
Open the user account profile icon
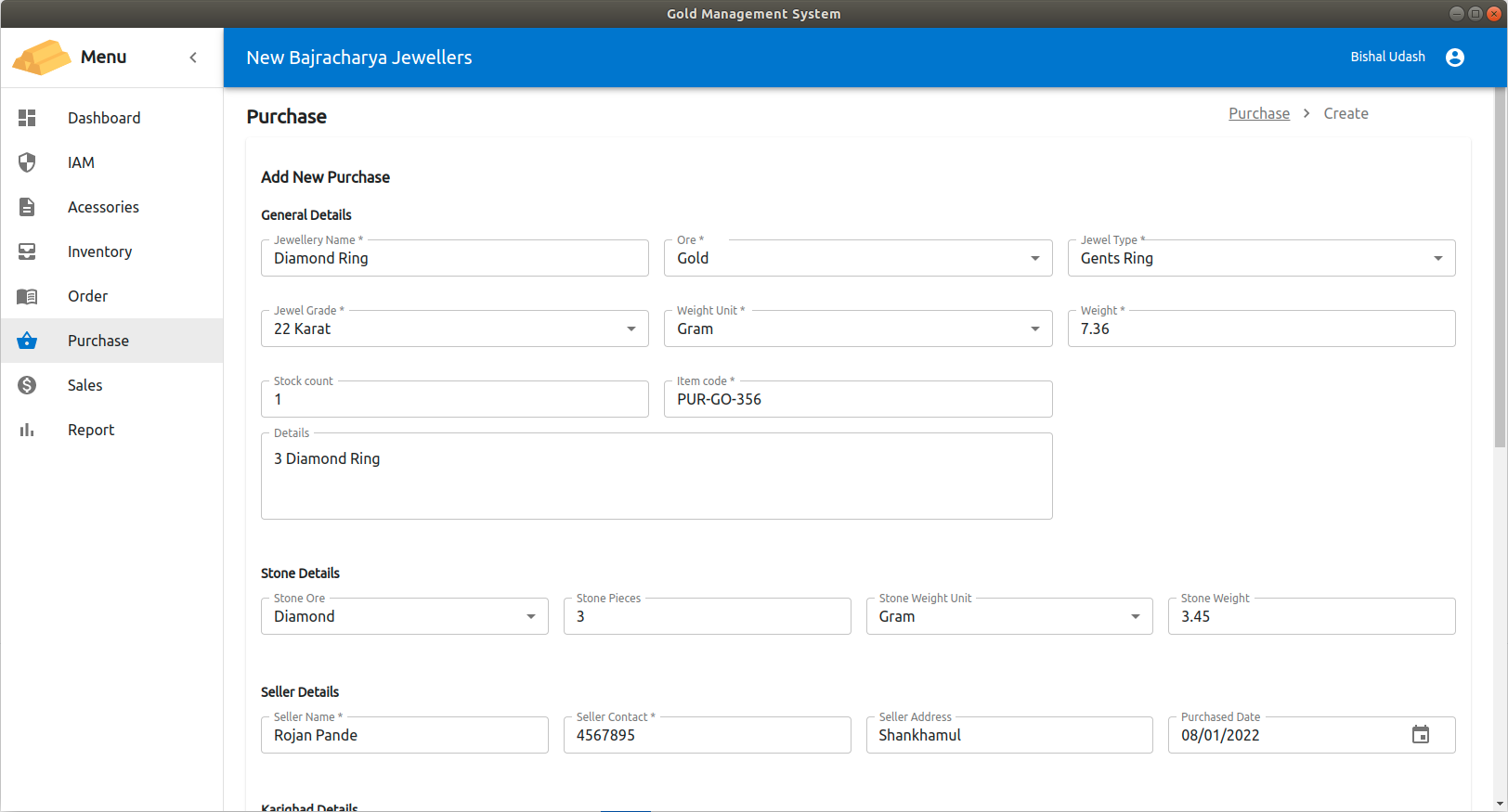click(1455, 58)
